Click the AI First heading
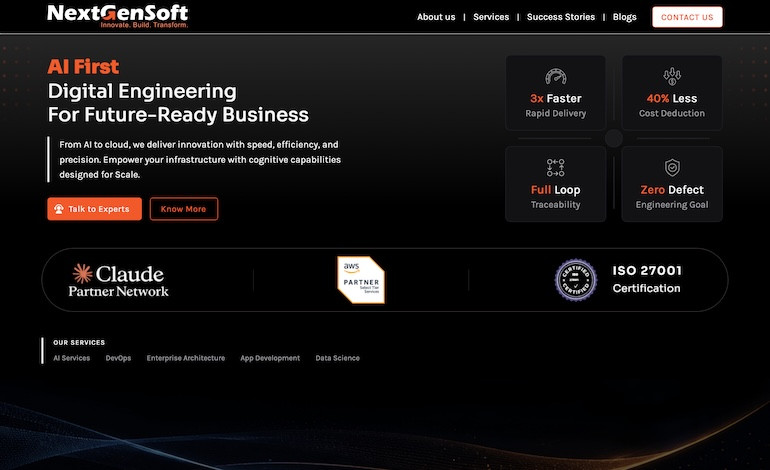This screenshot has width=770, height=470. (83, 67)
